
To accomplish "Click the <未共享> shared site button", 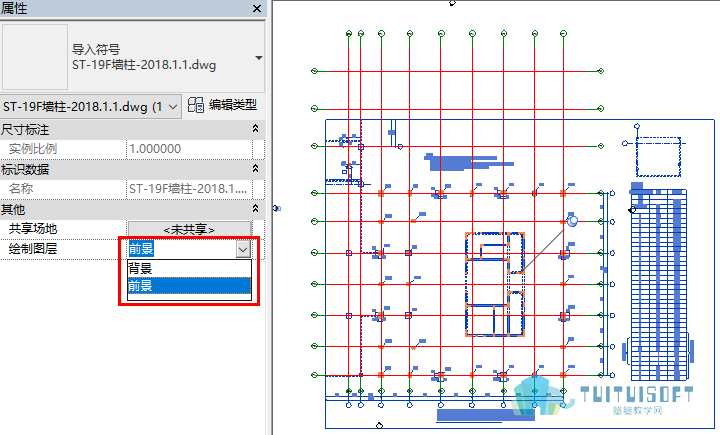I will 189,229.
